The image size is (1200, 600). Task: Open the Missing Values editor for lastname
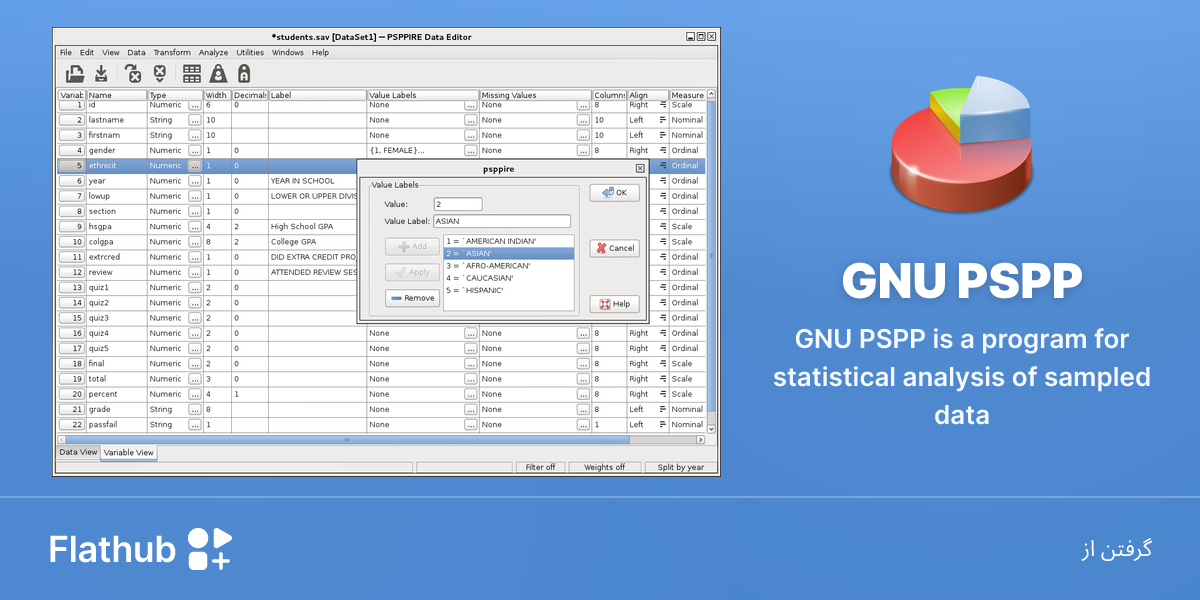[583, 120]
